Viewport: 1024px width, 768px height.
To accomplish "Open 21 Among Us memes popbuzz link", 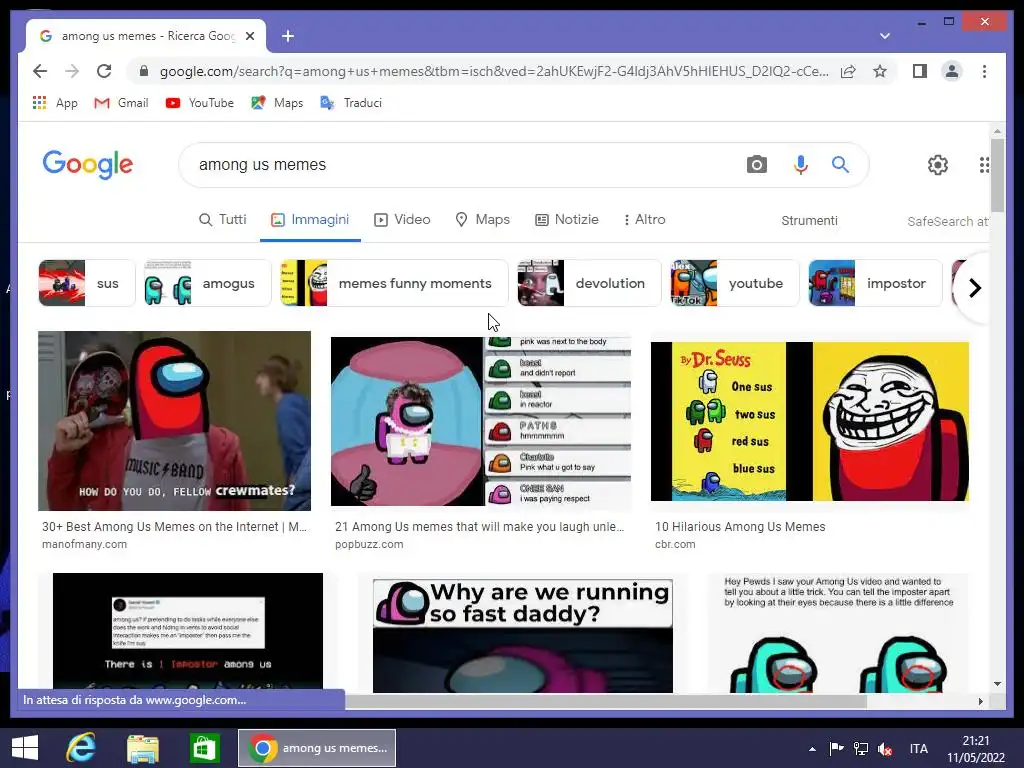I will [479, 526].
